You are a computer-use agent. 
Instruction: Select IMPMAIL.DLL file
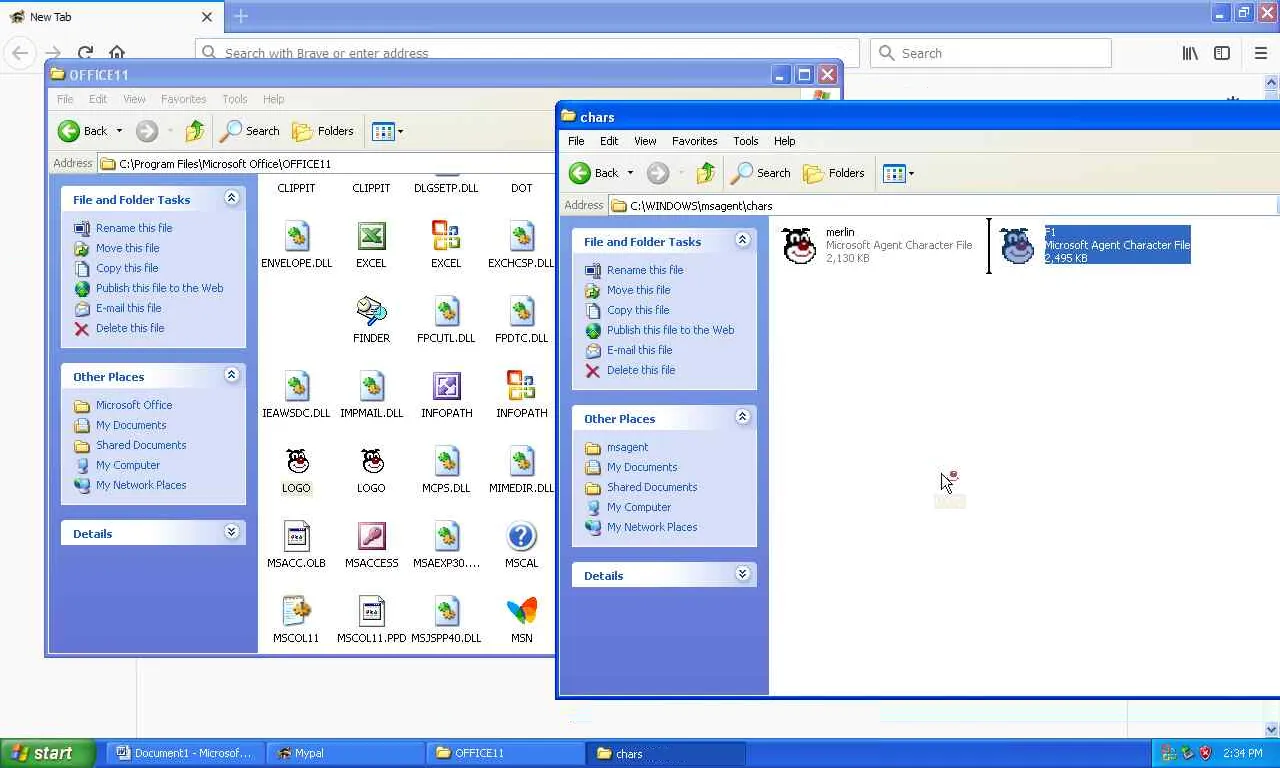tap(371, 395)
